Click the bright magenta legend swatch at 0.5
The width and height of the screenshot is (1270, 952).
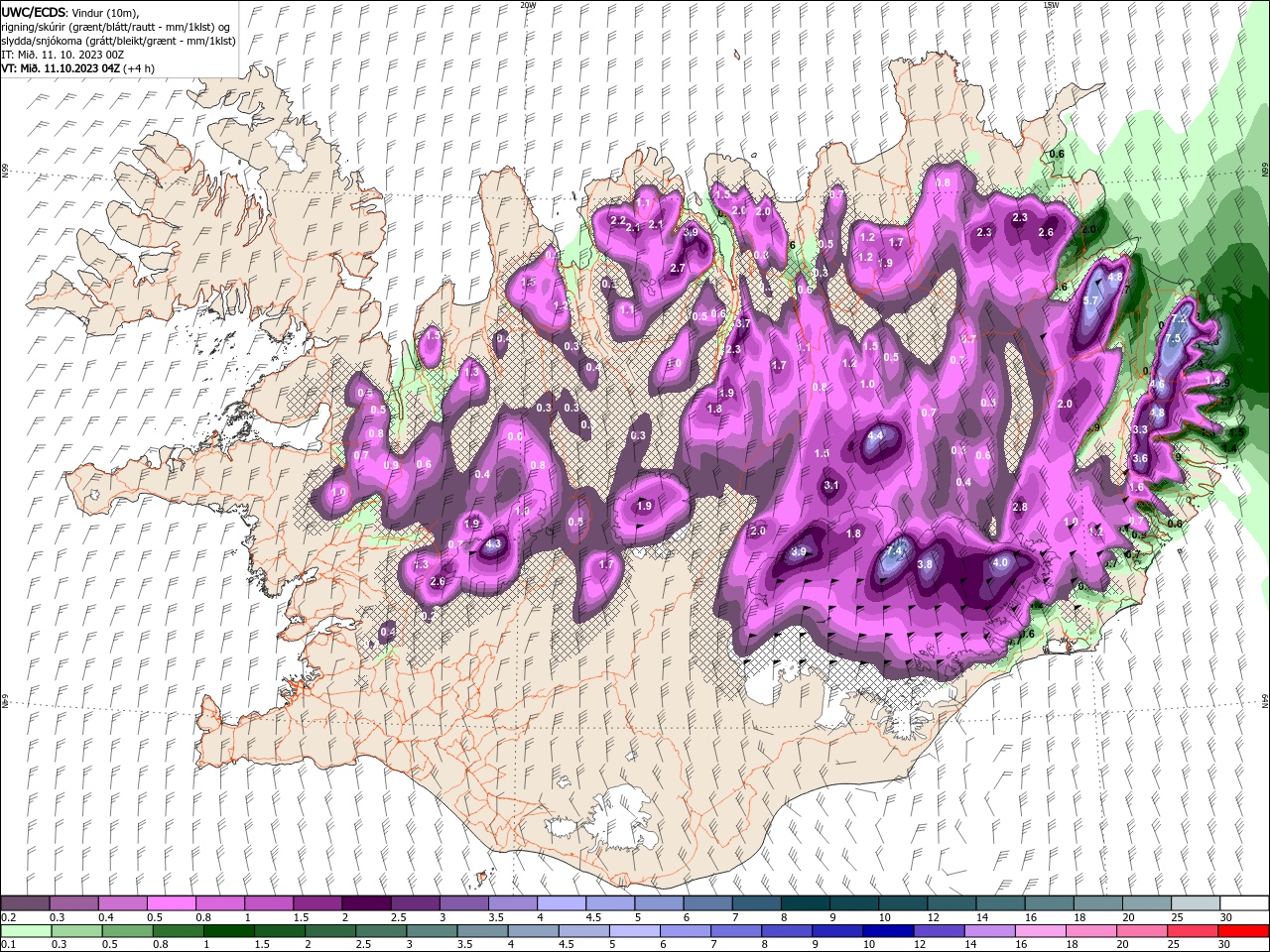pyautogui.click(x=172, y=903)
